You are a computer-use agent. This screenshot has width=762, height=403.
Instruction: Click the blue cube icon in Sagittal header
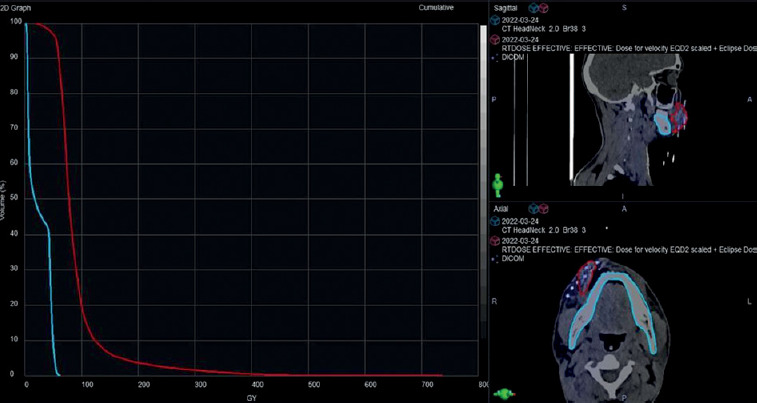pos(534,7)
